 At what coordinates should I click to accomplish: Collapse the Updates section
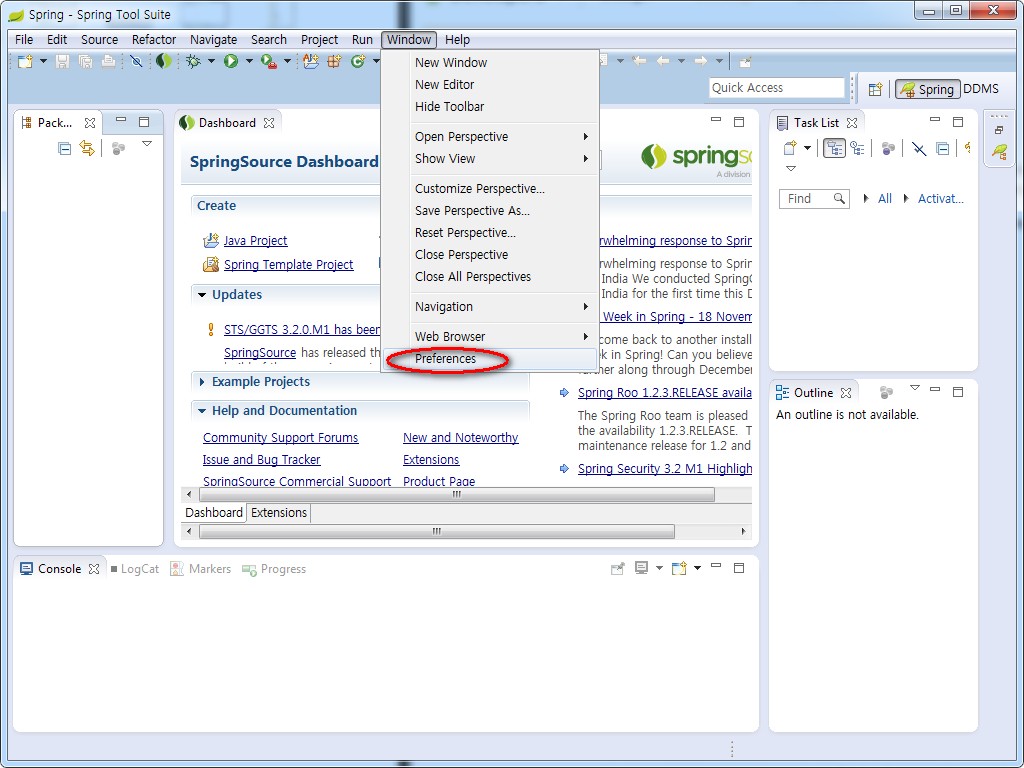pos(202,295)
